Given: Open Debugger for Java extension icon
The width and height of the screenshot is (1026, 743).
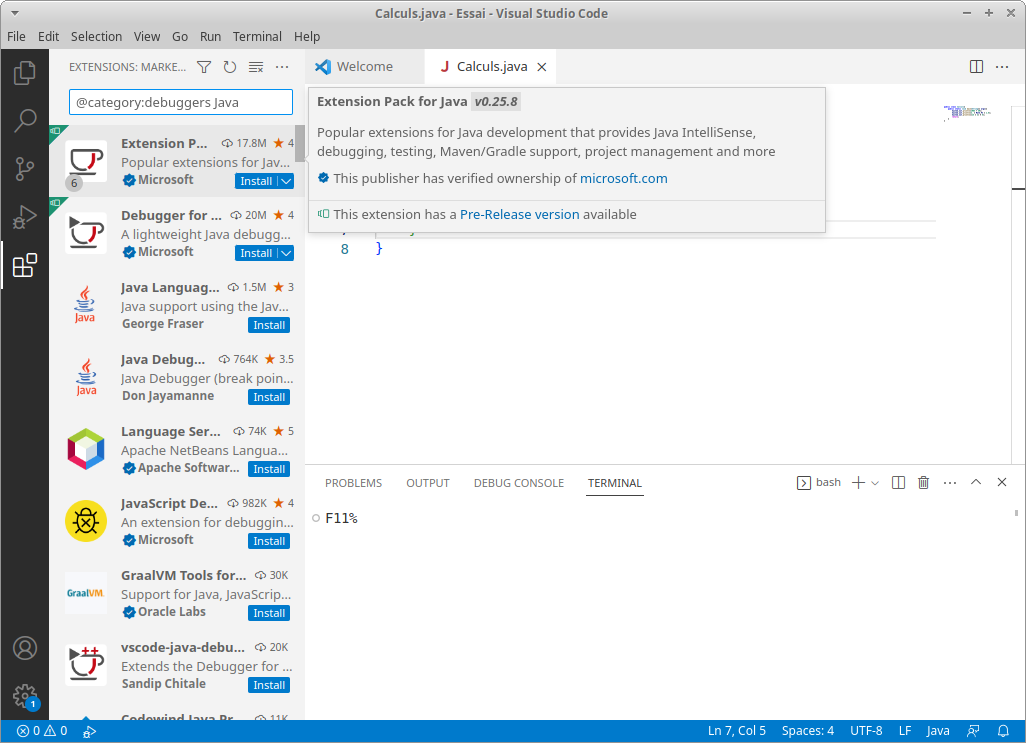Looking at the screenshot, I should click(86, 233).
